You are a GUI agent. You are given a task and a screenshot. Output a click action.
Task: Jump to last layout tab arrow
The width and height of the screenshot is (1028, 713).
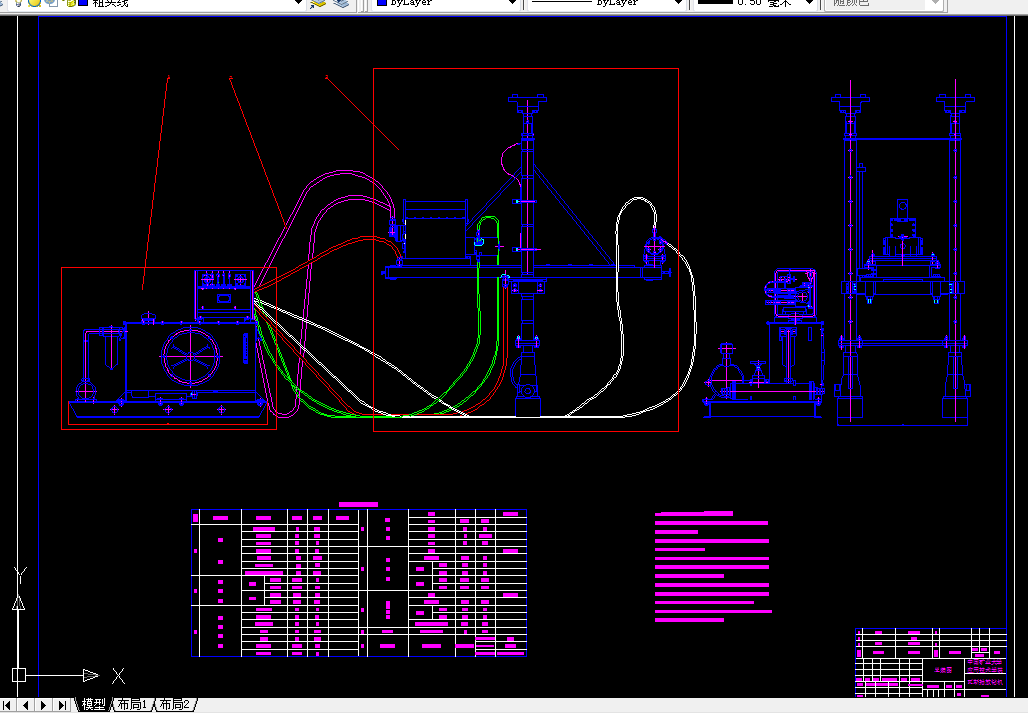click(x=62, y=705)
